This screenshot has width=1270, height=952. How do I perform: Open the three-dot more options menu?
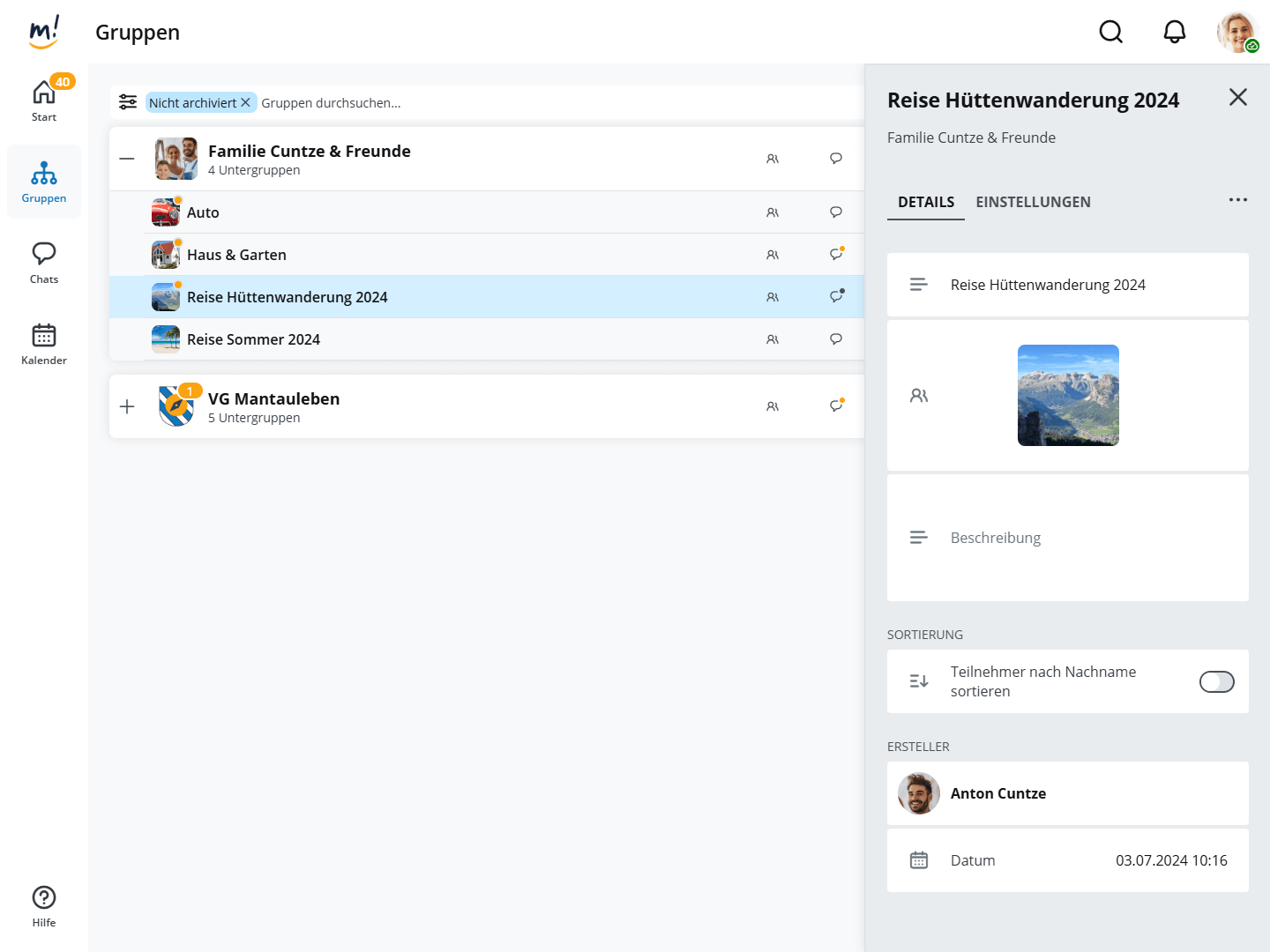(x=1237, y=200)
